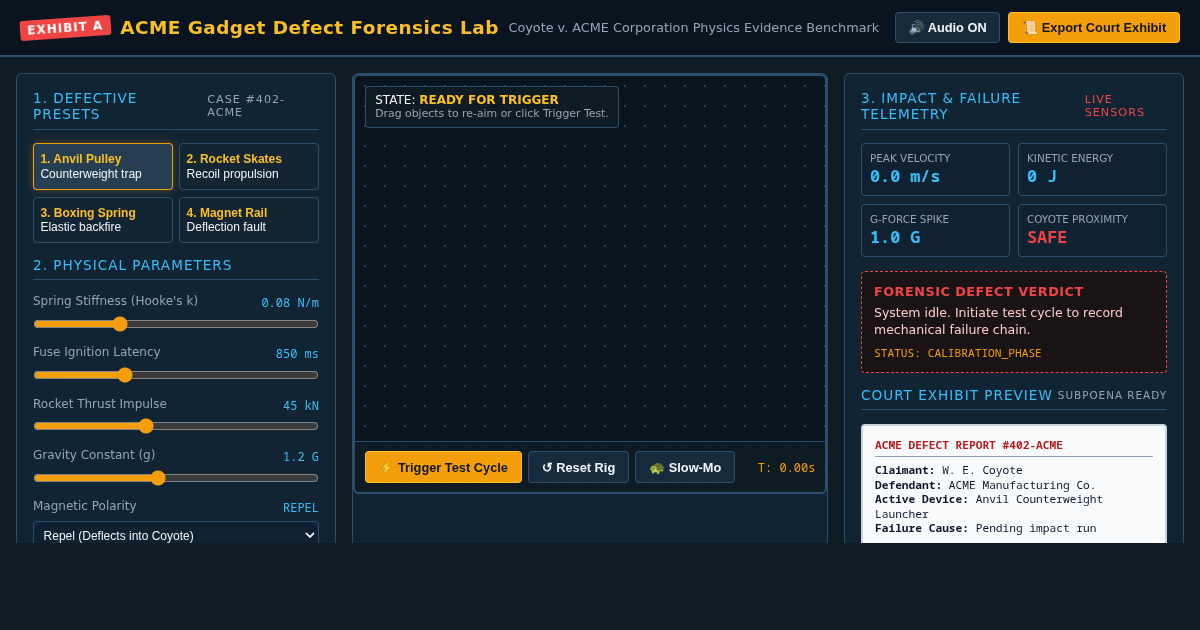Open the Magnetic Polarity dropdown

[x=176, y=535]
